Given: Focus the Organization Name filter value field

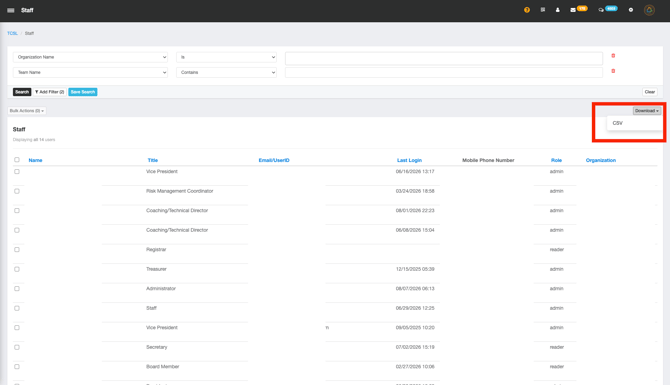Looking at the screenshot, I should click(444, 58).
